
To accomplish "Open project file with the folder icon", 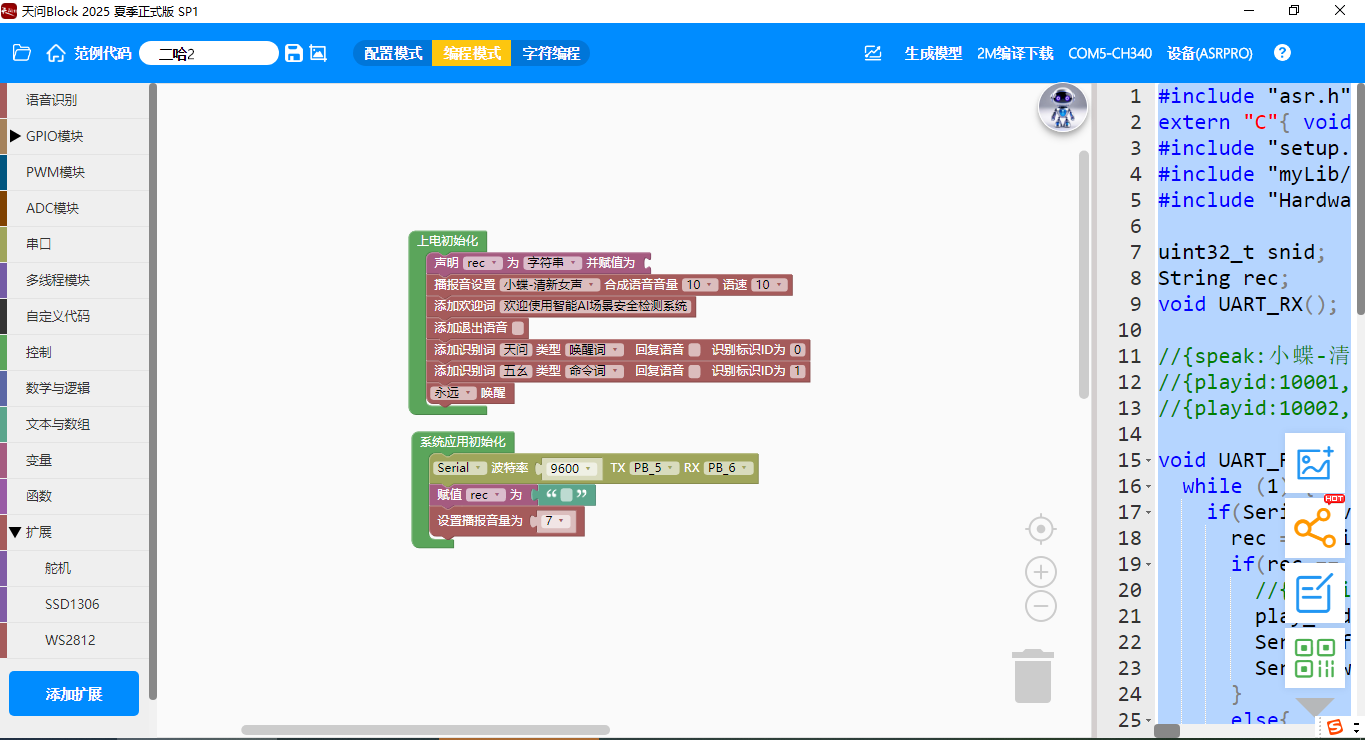I will [22, 53].
